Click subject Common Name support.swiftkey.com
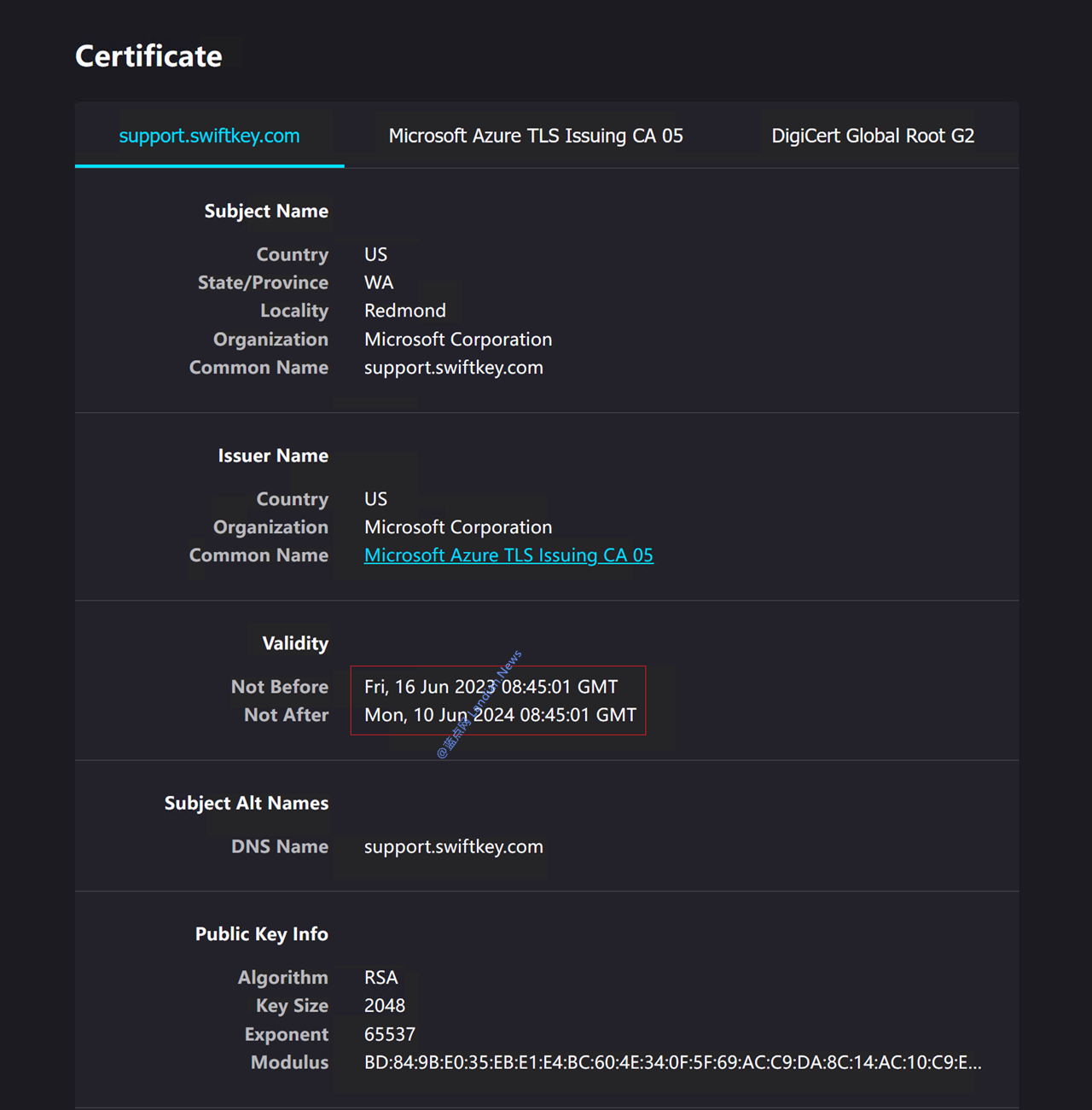1092x1110 pixels. [454, 368]
